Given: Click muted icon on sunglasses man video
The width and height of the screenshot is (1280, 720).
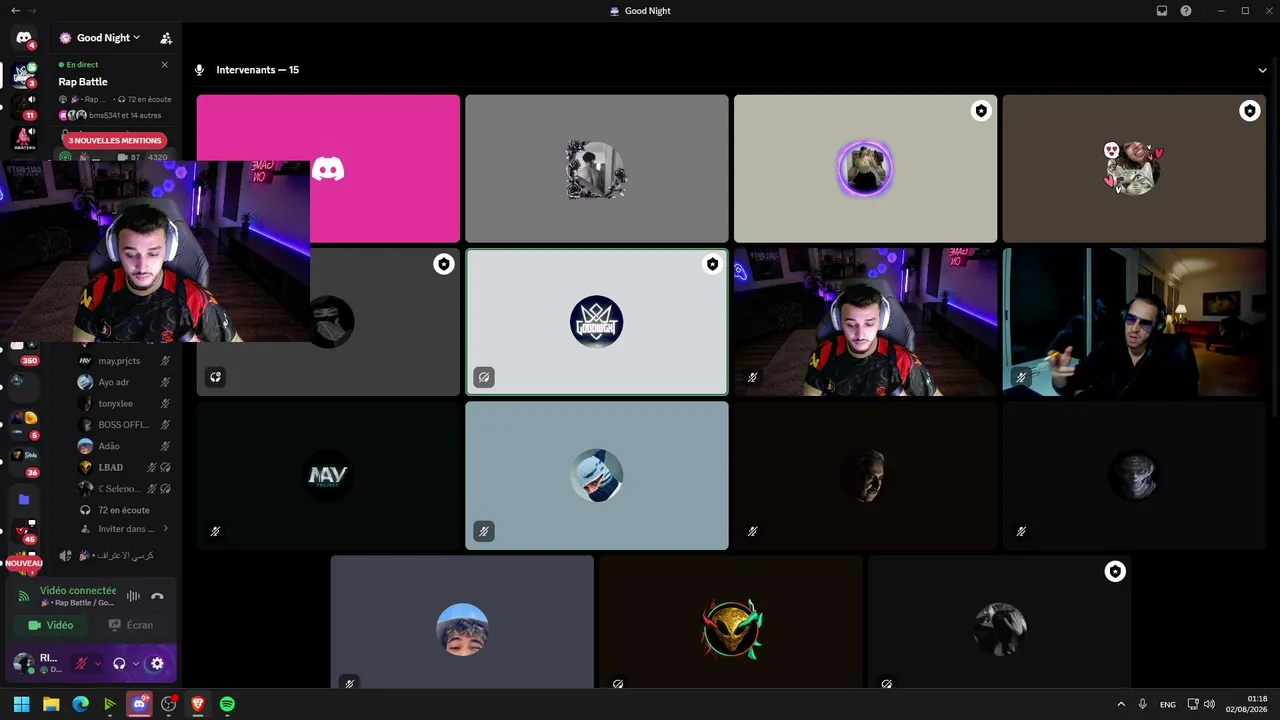Looking at the screenshot, I should [1021, 377].
